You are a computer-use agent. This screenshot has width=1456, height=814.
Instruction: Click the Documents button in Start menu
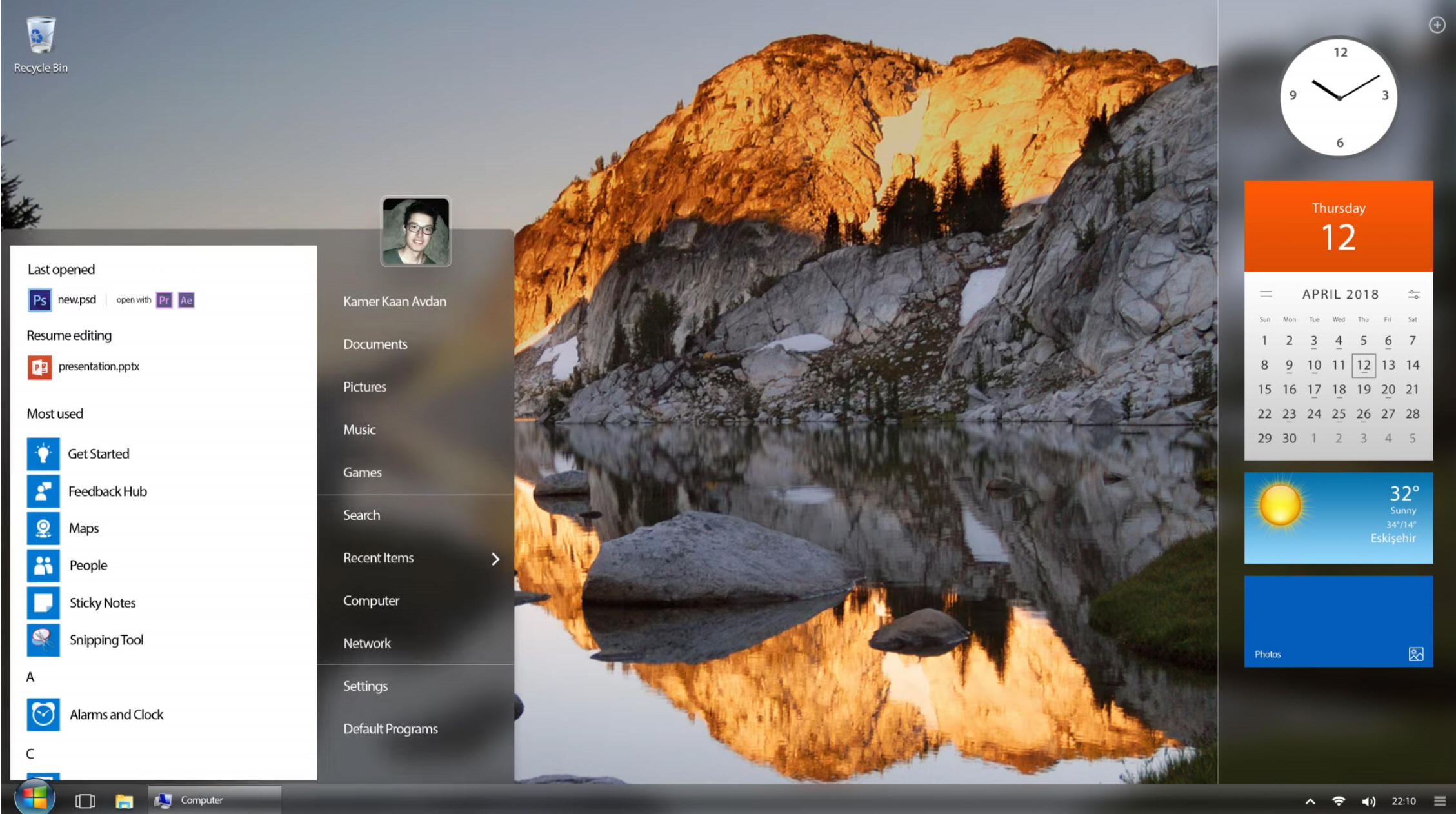374,344
